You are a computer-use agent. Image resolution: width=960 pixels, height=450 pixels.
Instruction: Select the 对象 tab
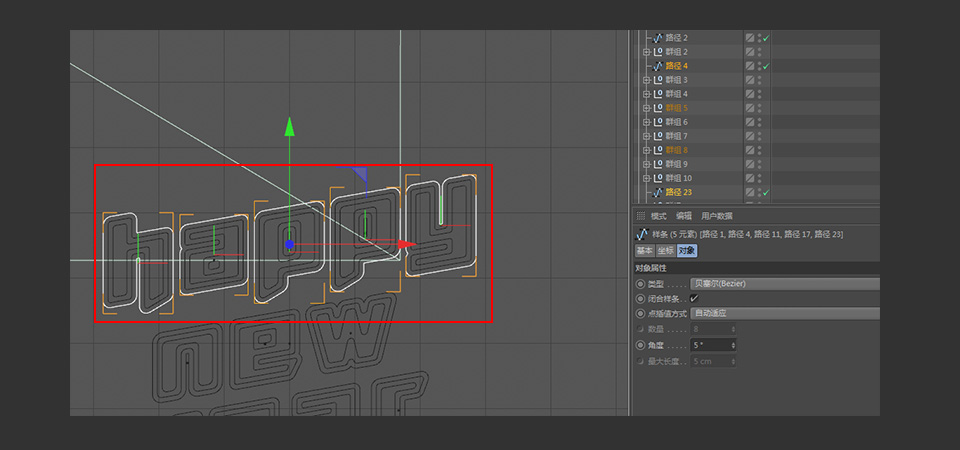click(686, 251)
